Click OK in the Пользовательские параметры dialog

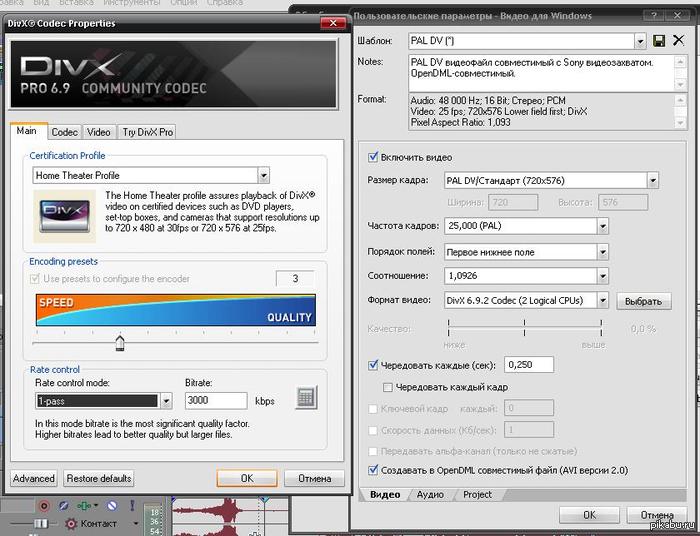click(x=589, y=515)
